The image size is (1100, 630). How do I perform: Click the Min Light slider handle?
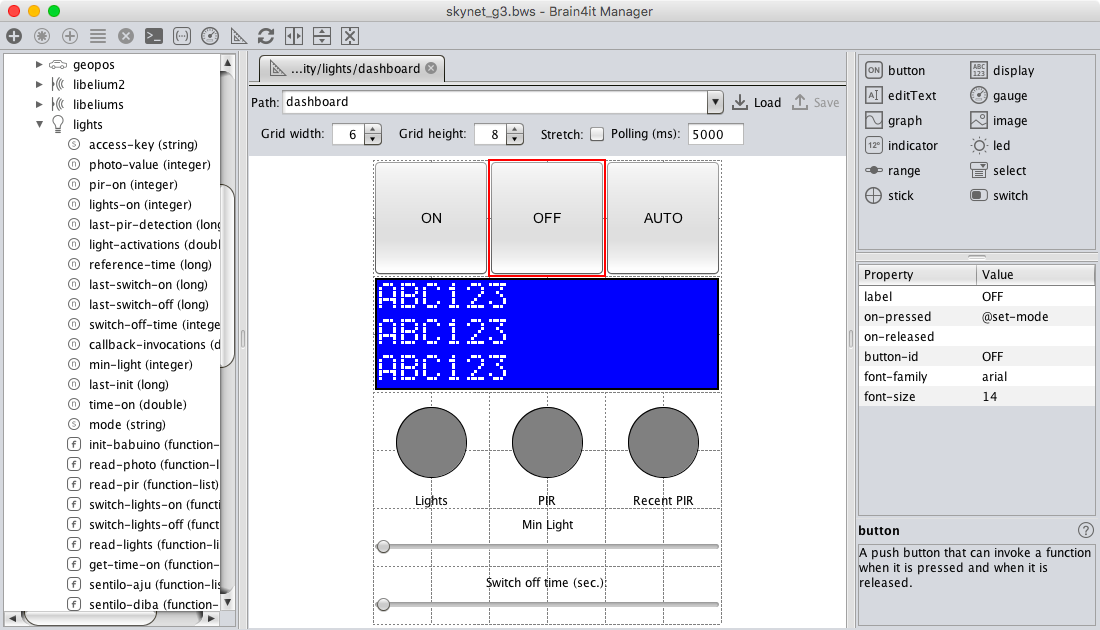click(383, 547)
